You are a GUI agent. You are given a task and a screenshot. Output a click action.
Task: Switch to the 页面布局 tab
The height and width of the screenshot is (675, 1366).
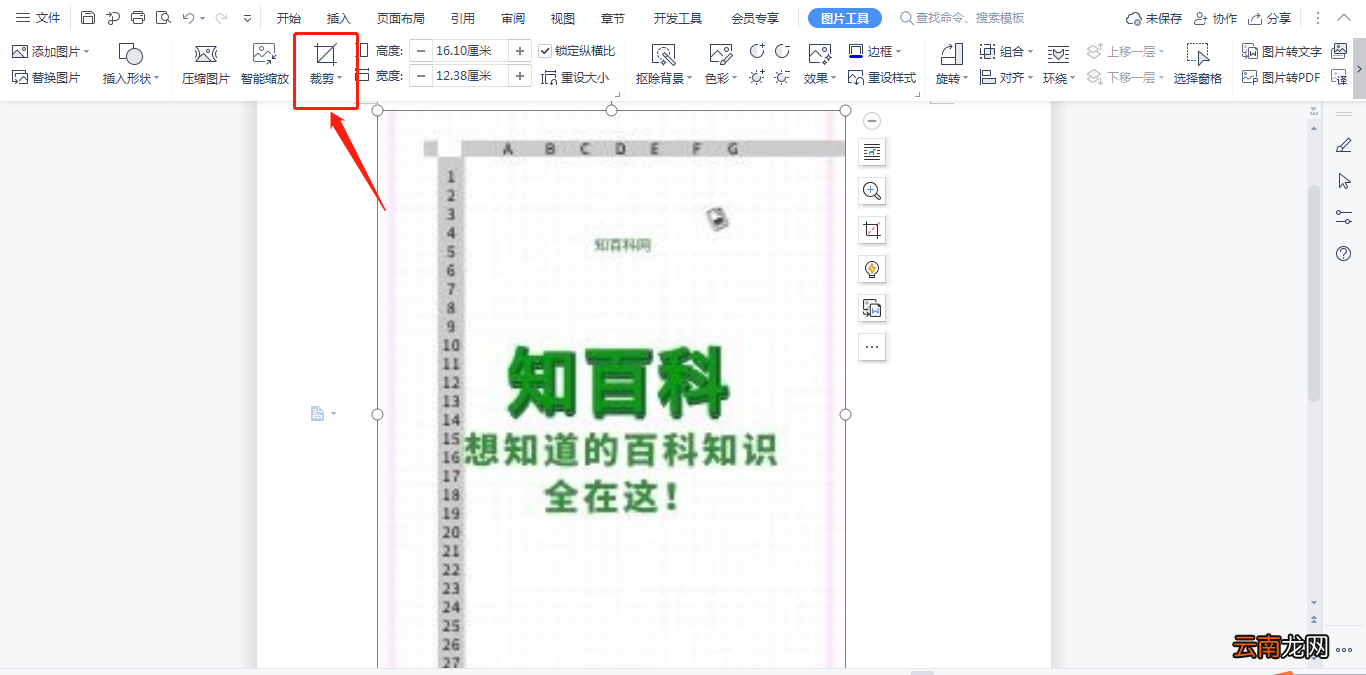(x=400, y=18)
